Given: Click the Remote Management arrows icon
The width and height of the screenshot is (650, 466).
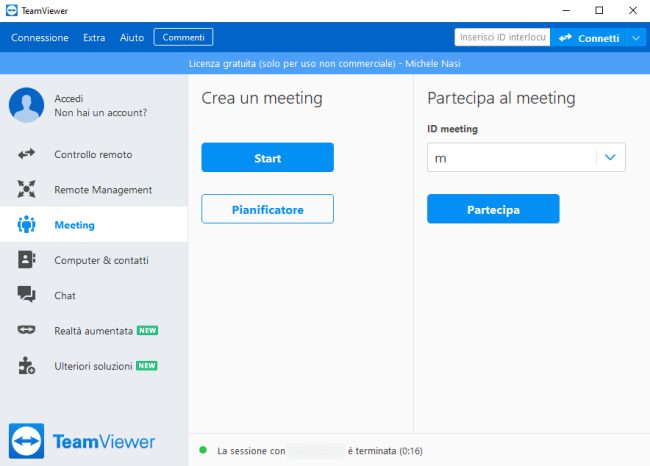Looking at the screenshot, I should click(27, 189).
